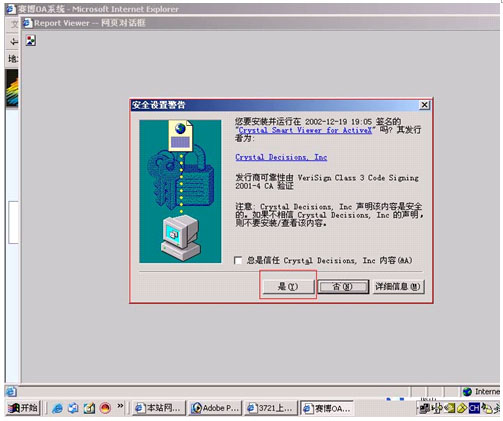Open 详细信息(M) details
This screenshot has width=503, height=421.
[x=398, y=286]
